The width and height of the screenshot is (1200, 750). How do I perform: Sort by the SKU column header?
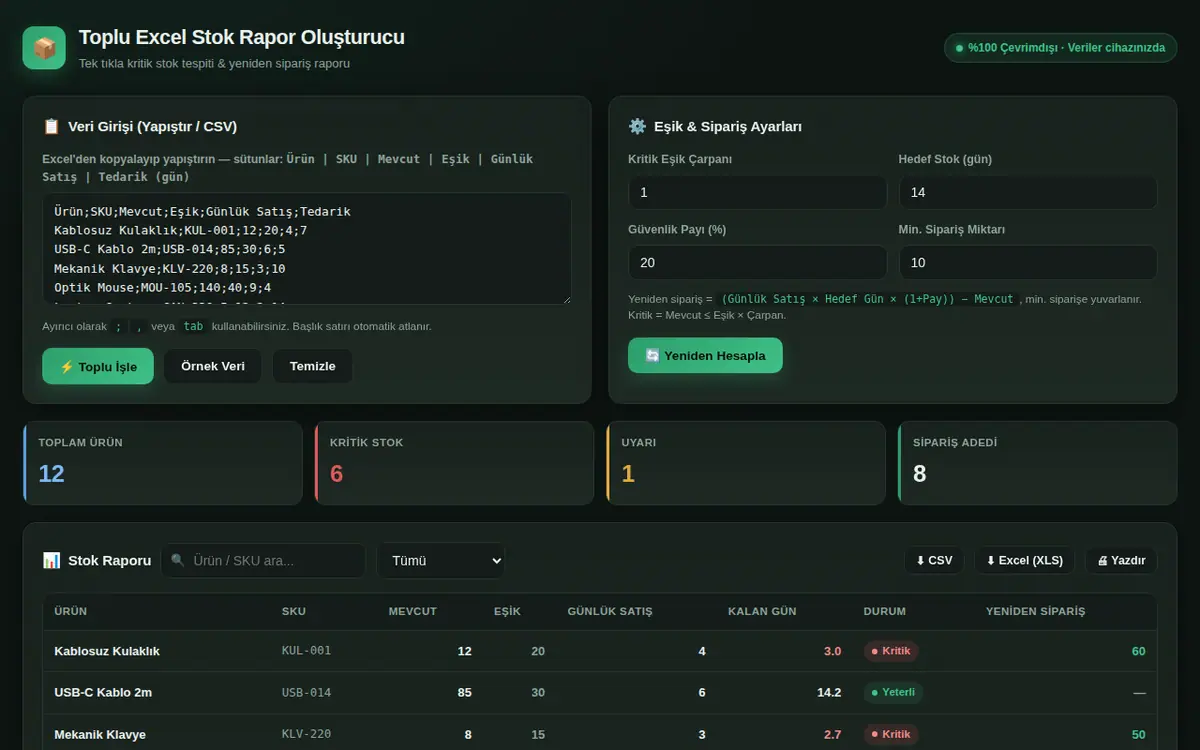294,611
